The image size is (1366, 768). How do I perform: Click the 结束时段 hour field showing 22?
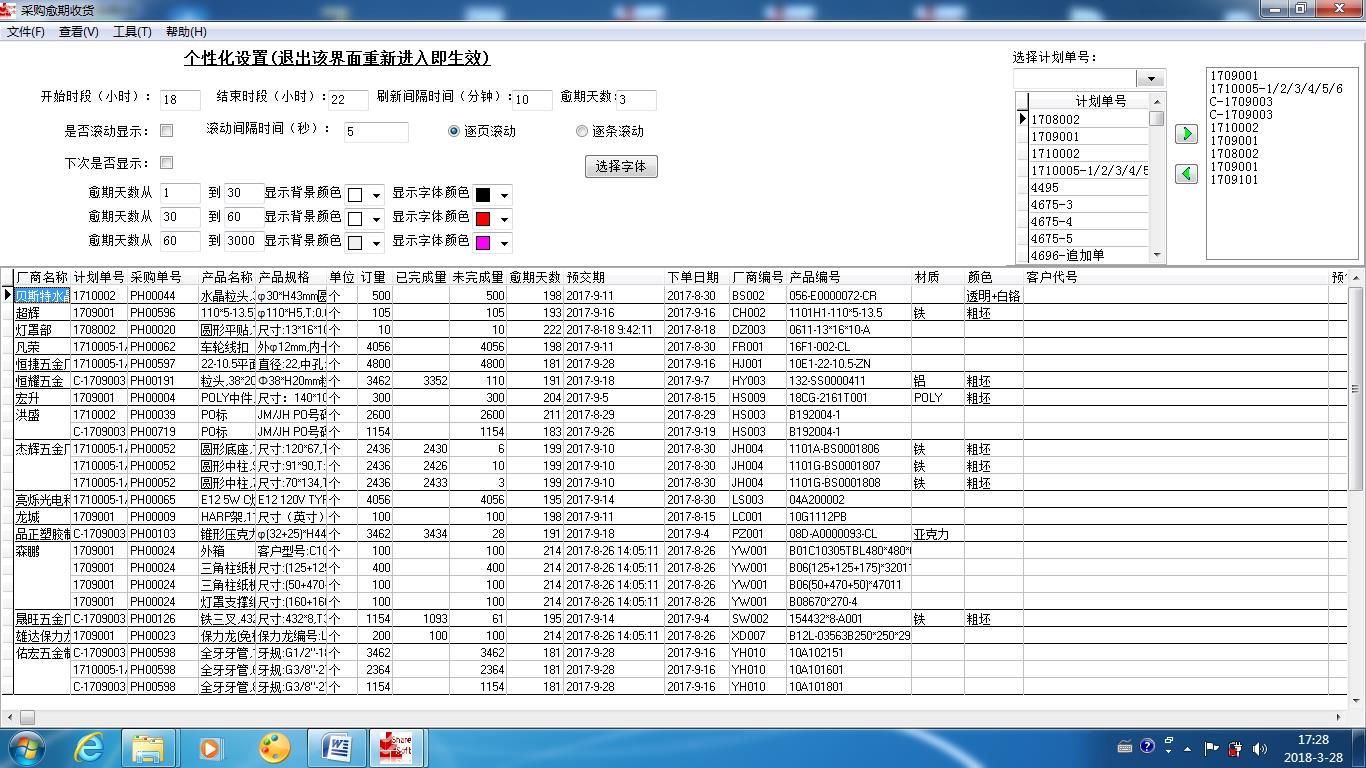tap(349, 99)
